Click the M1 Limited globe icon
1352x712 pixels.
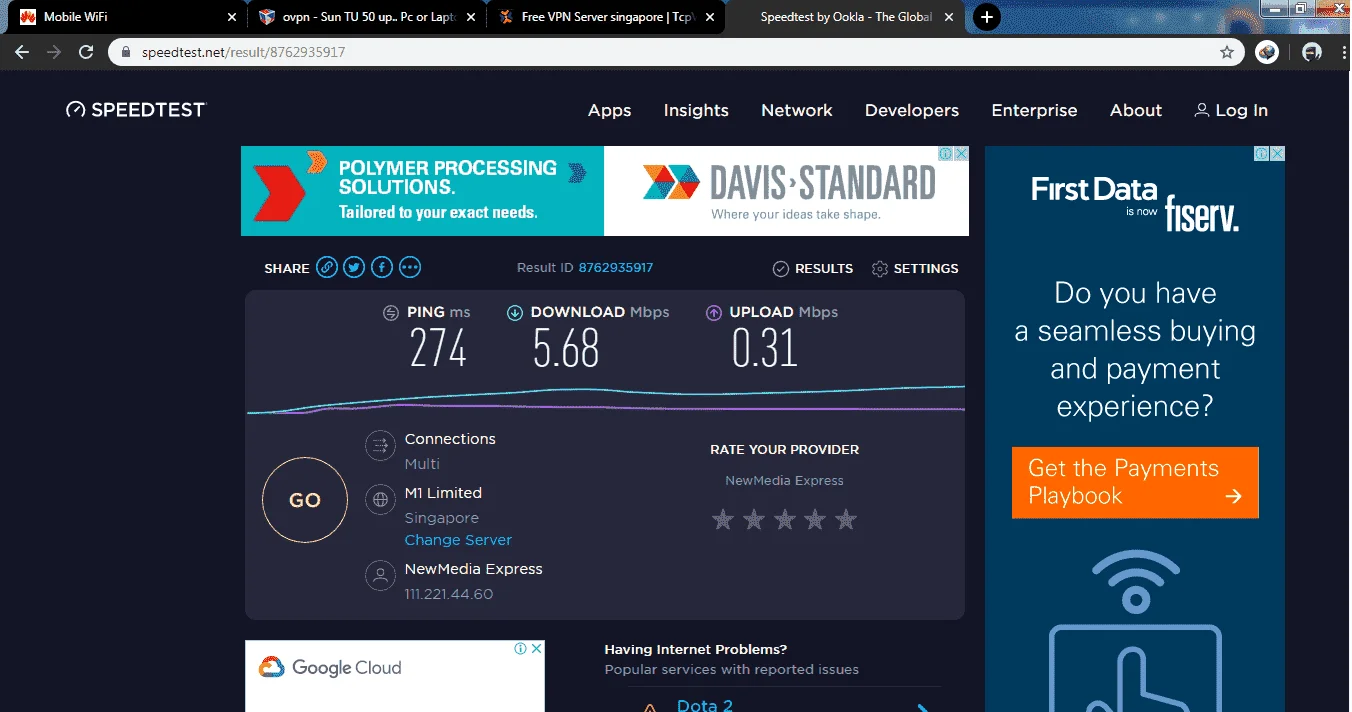(x=380, y=499)
